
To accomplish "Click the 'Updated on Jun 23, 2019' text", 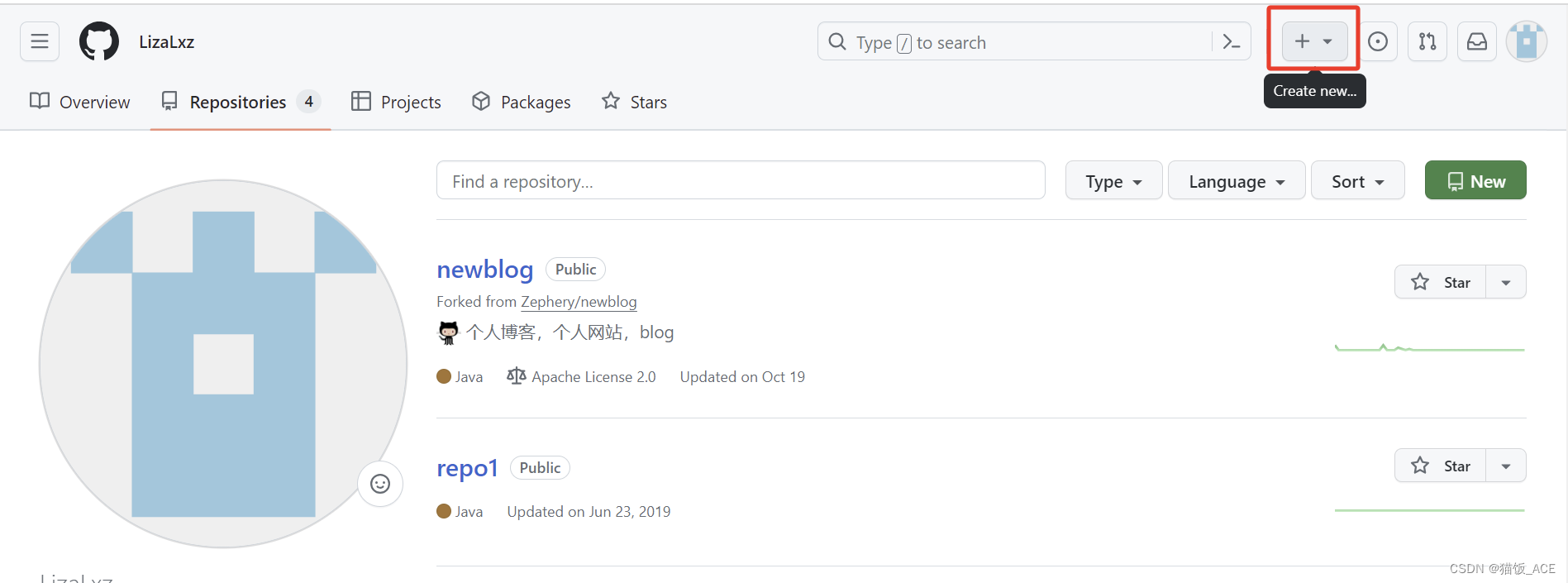I will pyautogui.click(x=589, y=512).
